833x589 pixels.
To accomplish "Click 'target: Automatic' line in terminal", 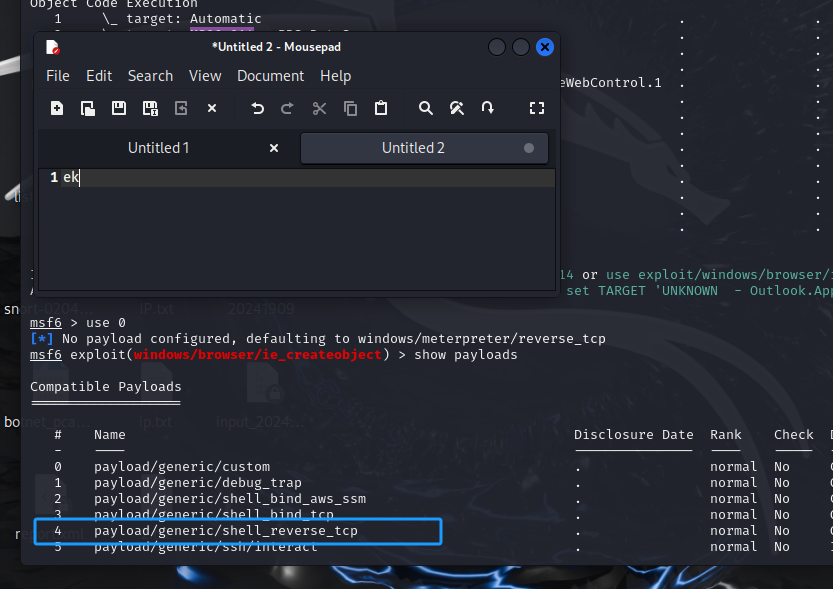I will tap(193, 19).
